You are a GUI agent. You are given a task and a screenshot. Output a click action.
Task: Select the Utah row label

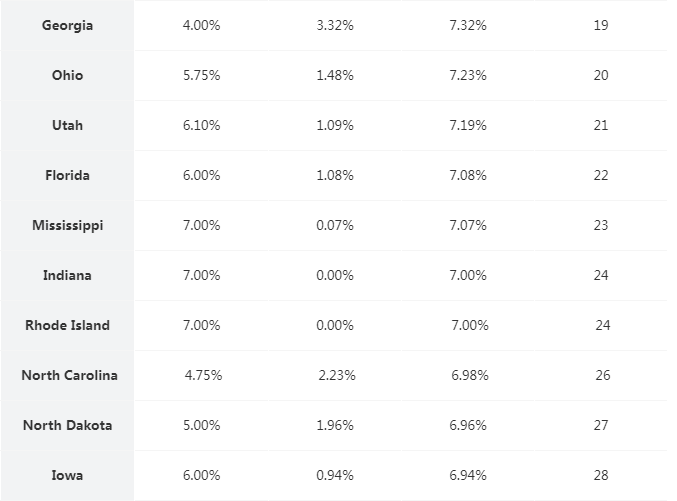pos(67,126)
